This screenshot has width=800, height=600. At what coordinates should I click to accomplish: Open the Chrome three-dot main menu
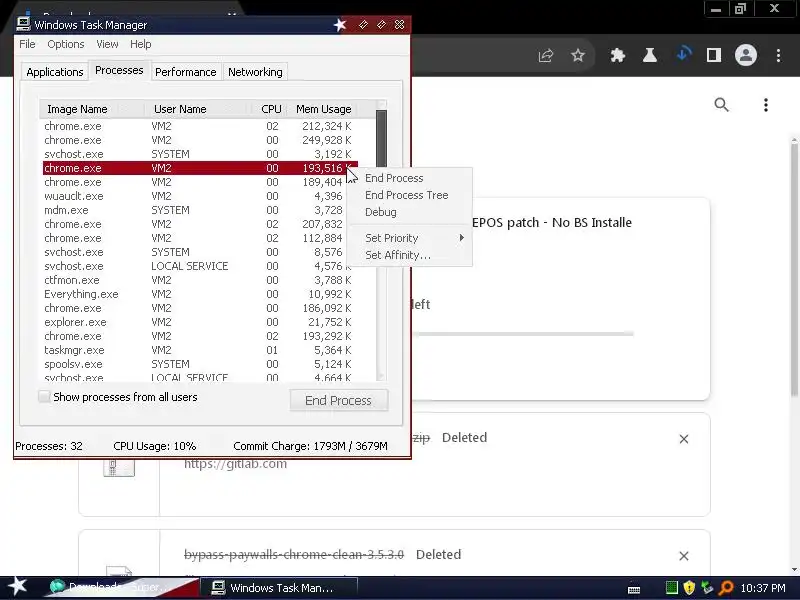coord(778,55)
